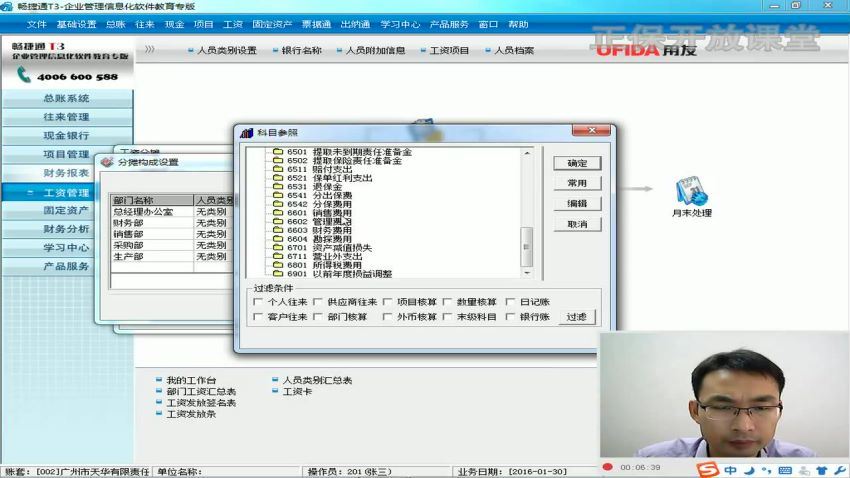Expand the 产品服务 sidebar section
Screen dimensions: 850x478
click(x=67, y=266)
